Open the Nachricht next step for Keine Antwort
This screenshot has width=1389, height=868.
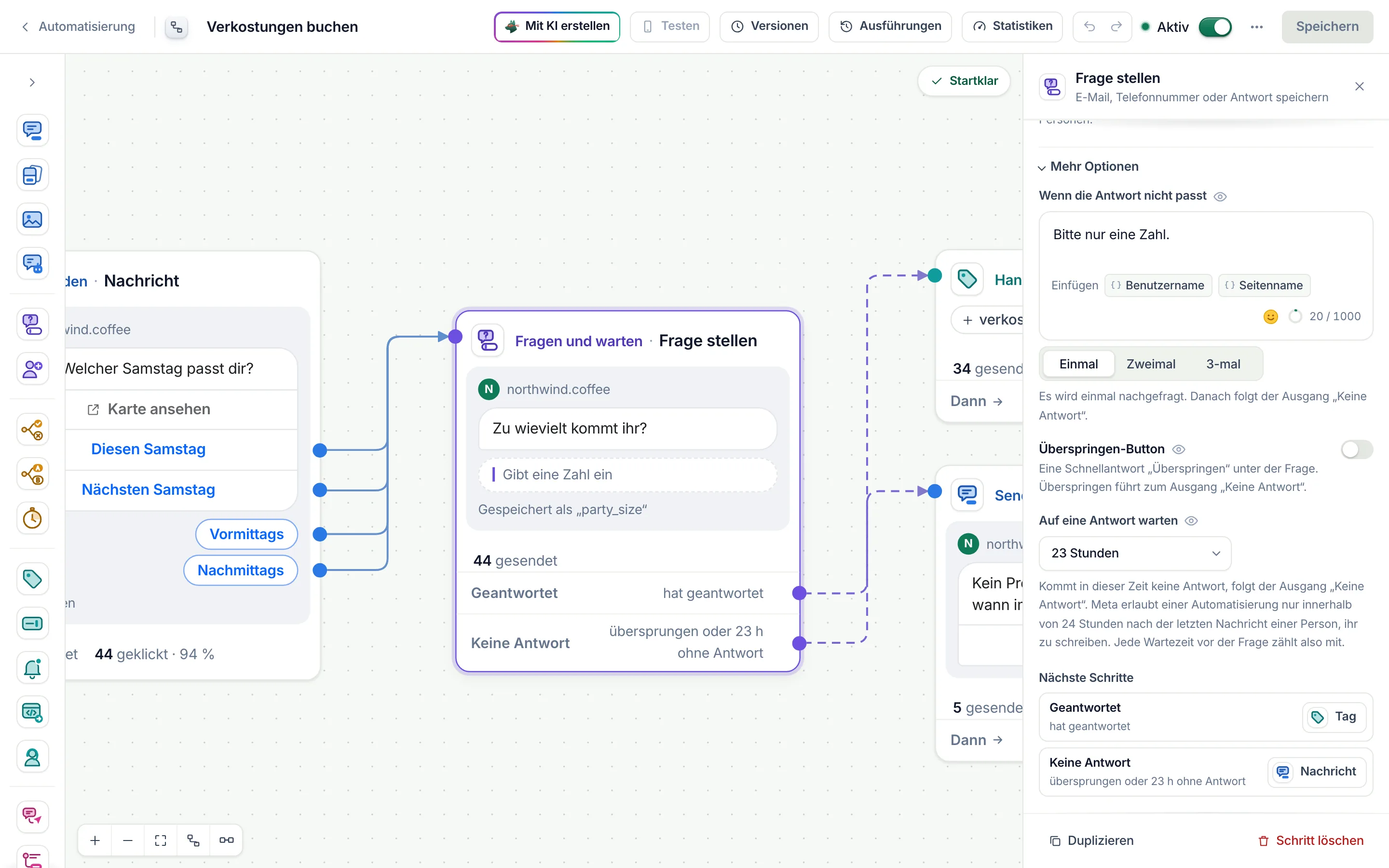pyautogui.click(x=1316, y=772)
